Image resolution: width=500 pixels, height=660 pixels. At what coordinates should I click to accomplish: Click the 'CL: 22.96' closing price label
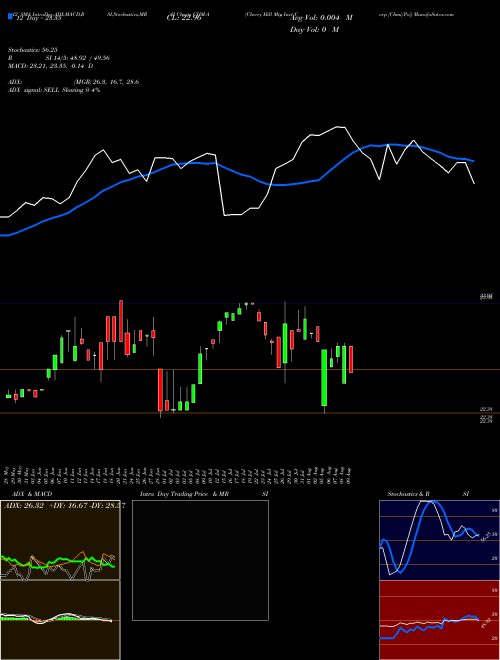coord(184,19)
